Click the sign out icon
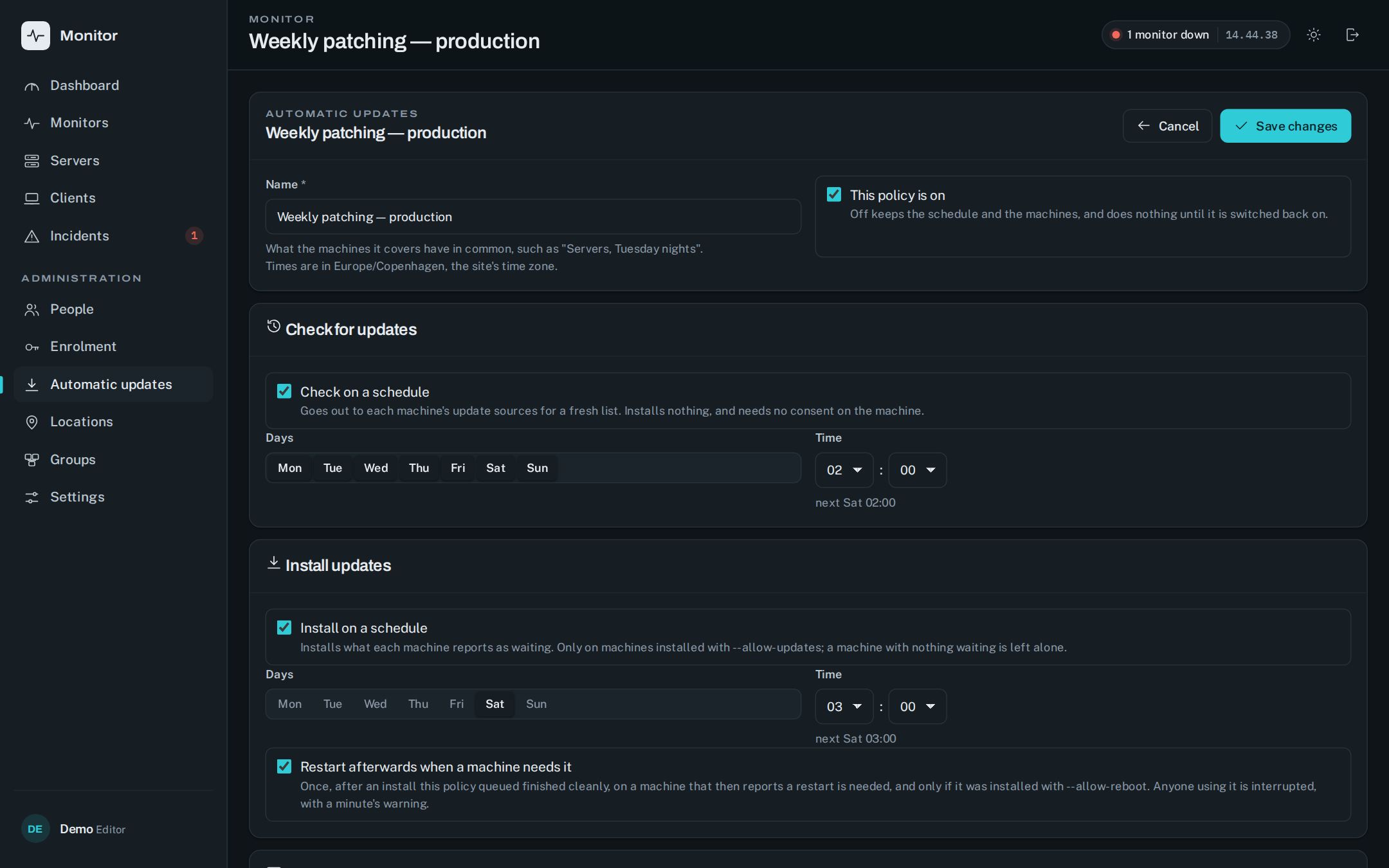Viewport: 1389px width, 868px height. point(1352,35)
